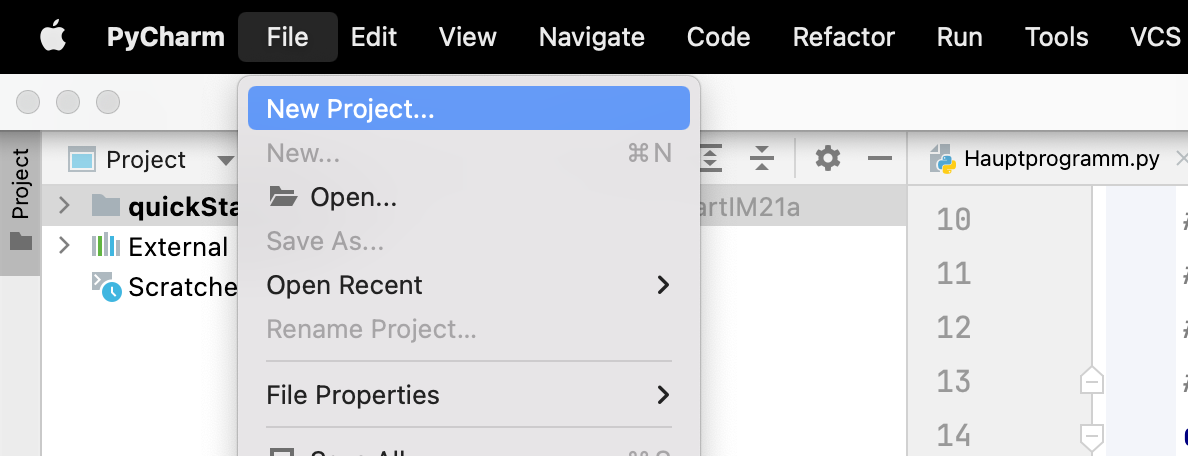Click the Collapse All icon in Project panel
The width and height of the screenshot is (1188, 456).
(762, 158)
